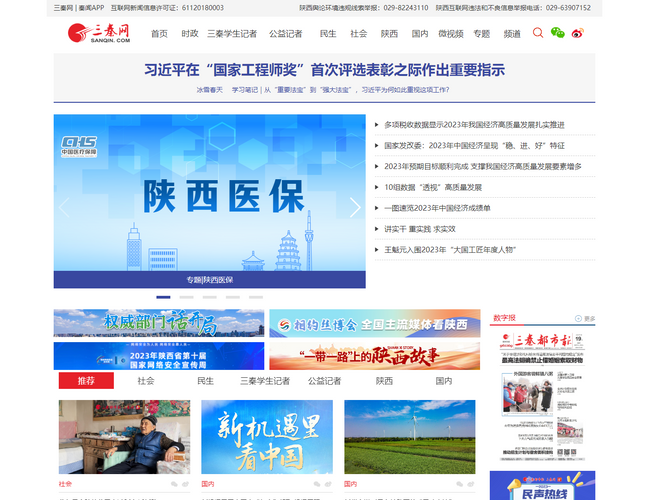The width and height of the screenshot is (650, 500).
Task: Go to previous carousel slide arrow
Action: (x=65, y=207)
